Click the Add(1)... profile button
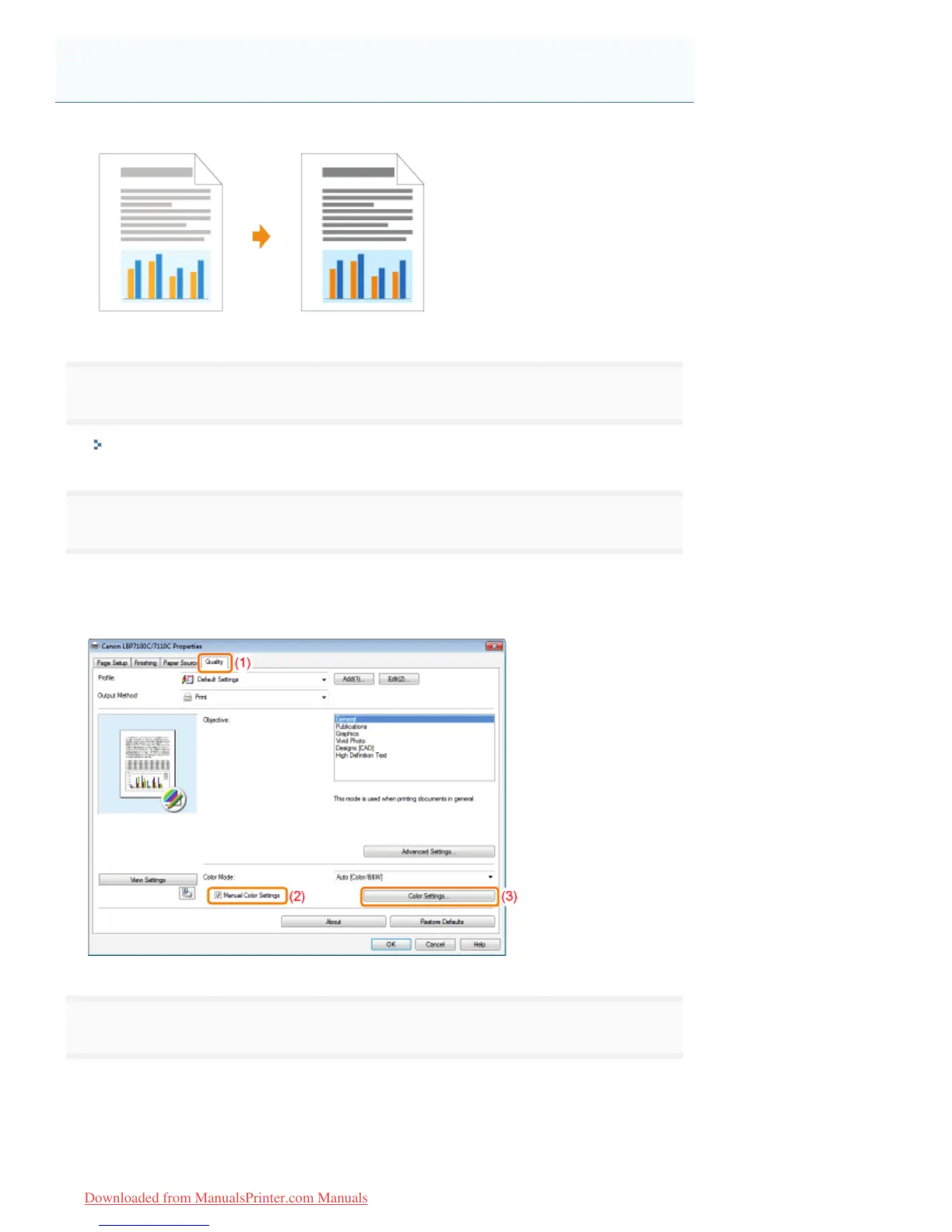The width and height of the screenshot is (952, 1232). (354, 679)
